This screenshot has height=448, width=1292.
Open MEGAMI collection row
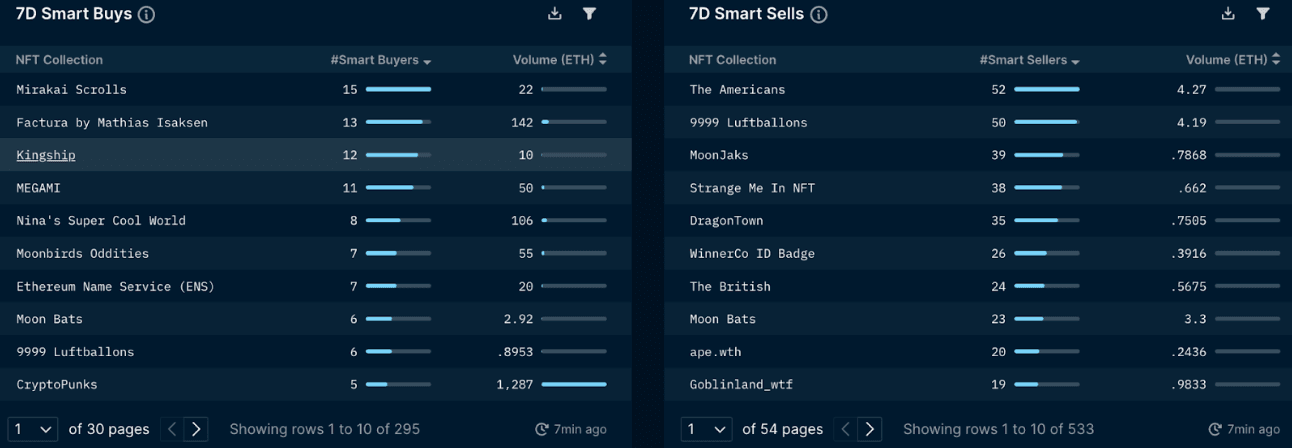(316, 188)
